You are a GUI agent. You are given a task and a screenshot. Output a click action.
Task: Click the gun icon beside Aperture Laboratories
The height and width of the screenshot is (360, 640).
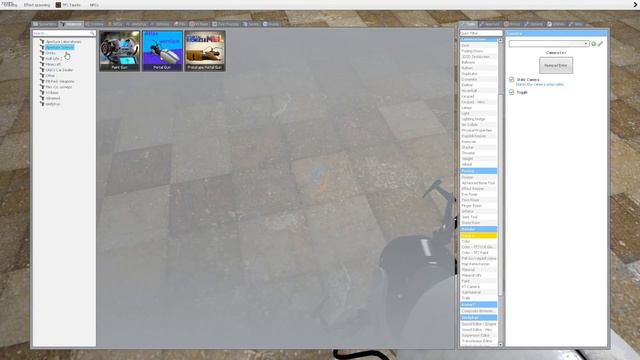click(x=42, y=42)
